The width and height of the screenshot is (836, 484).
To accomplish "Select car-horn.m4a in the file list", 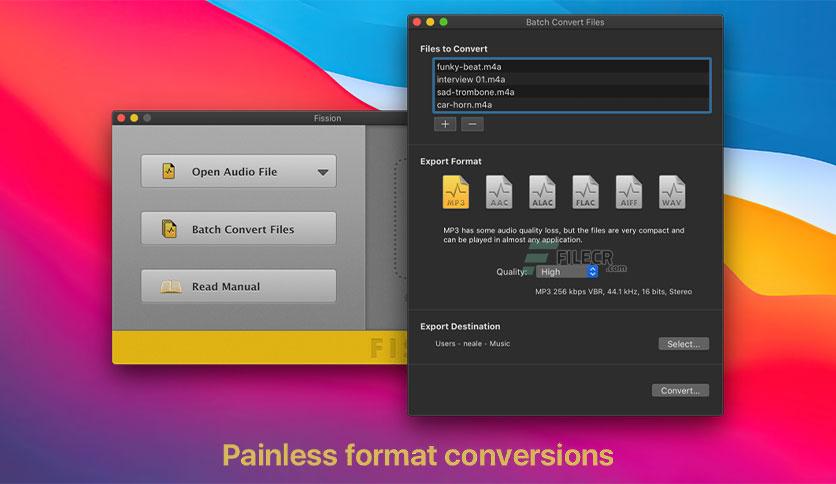I will tap(572, 105).
